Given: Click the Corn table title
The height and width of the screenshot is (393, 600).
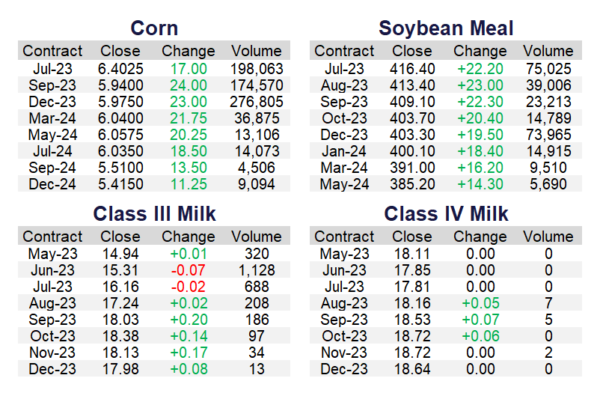Looking at the screenshot, I should (x=154, y=28).
